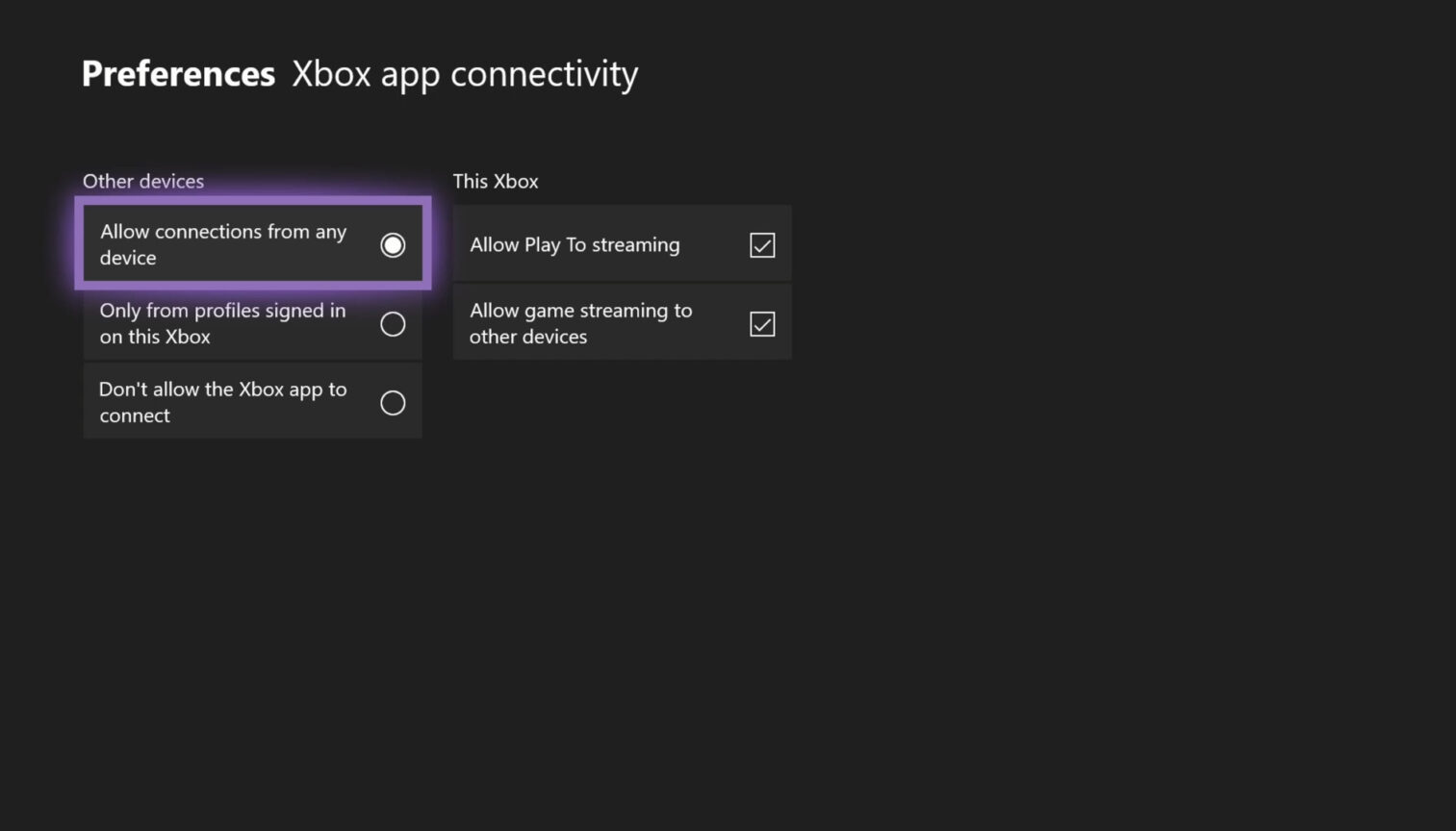This screenshot has height=831, width=1456.
Task: Click the Don't allow Xbox app row label
Action: 222,402
